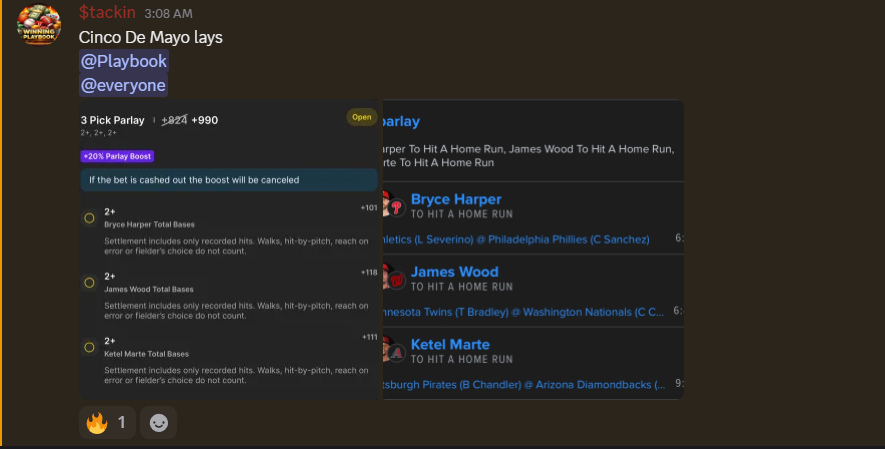885x449 pixels.
Task: Open the add reaction smiley button
Action: click(159, 422)
